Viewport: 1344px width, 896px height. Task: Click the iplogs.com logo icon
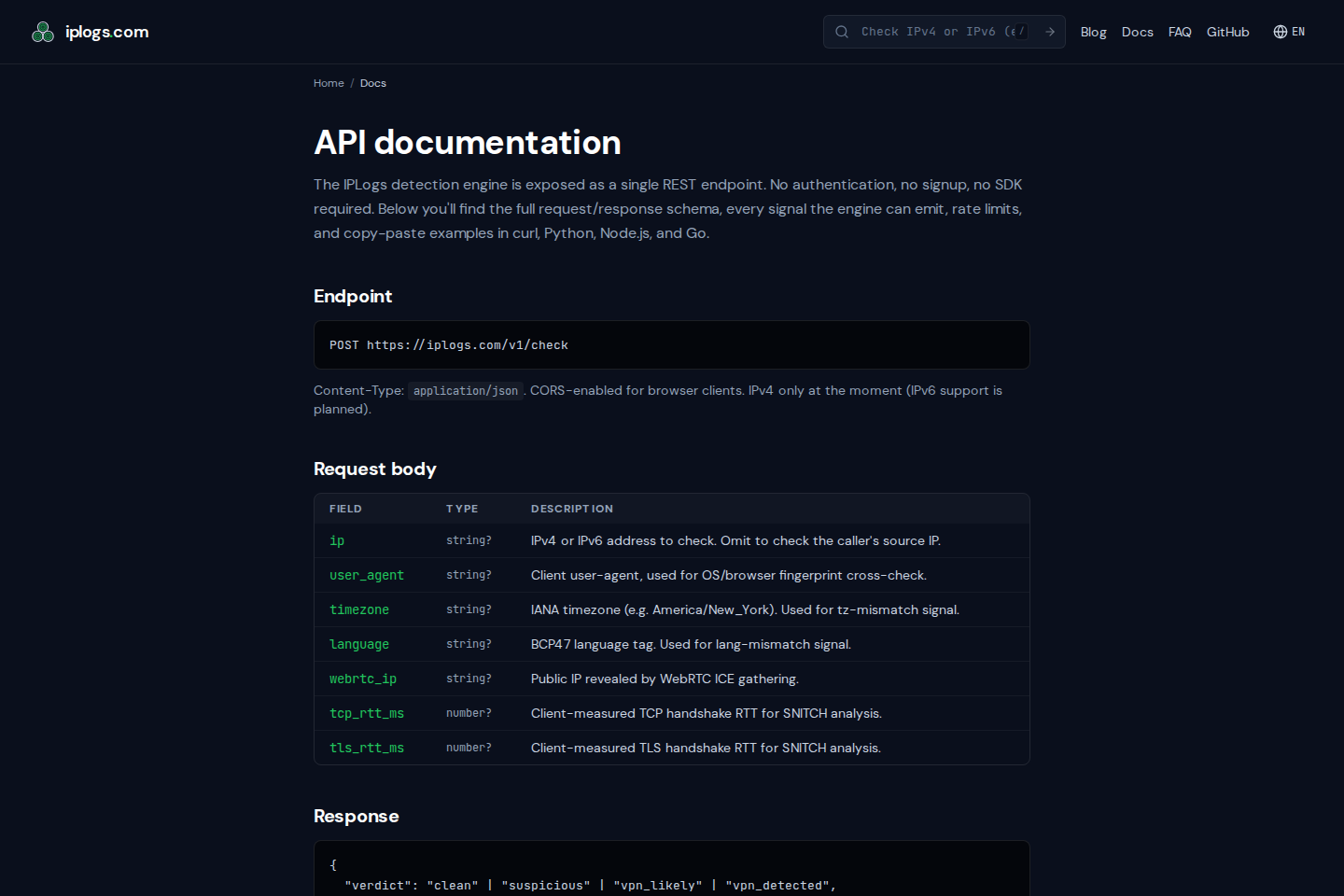point(43,33)
